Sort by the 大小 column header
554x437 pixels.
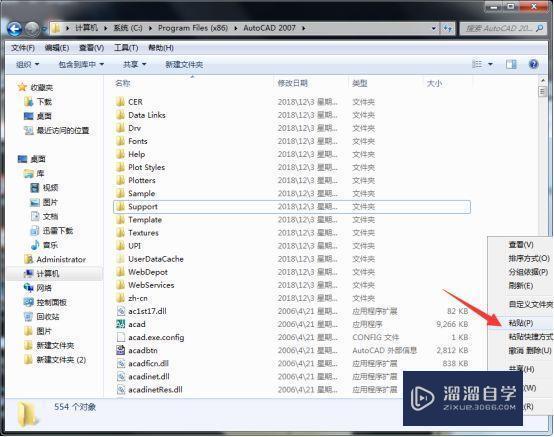(x=434, y=83)
